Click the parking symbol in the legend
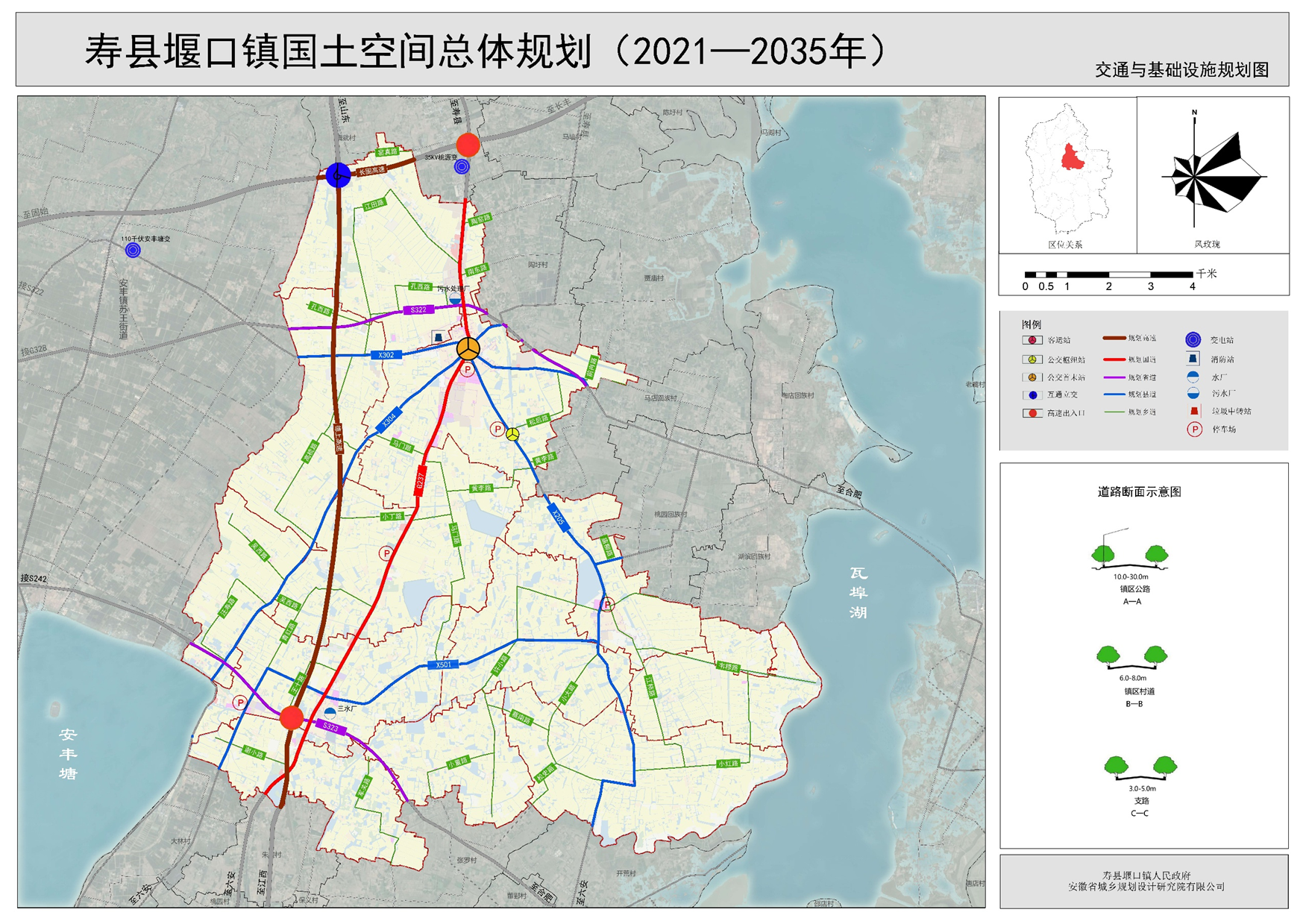Screen dimensions: 1306x924 [x=1194, y=430]
